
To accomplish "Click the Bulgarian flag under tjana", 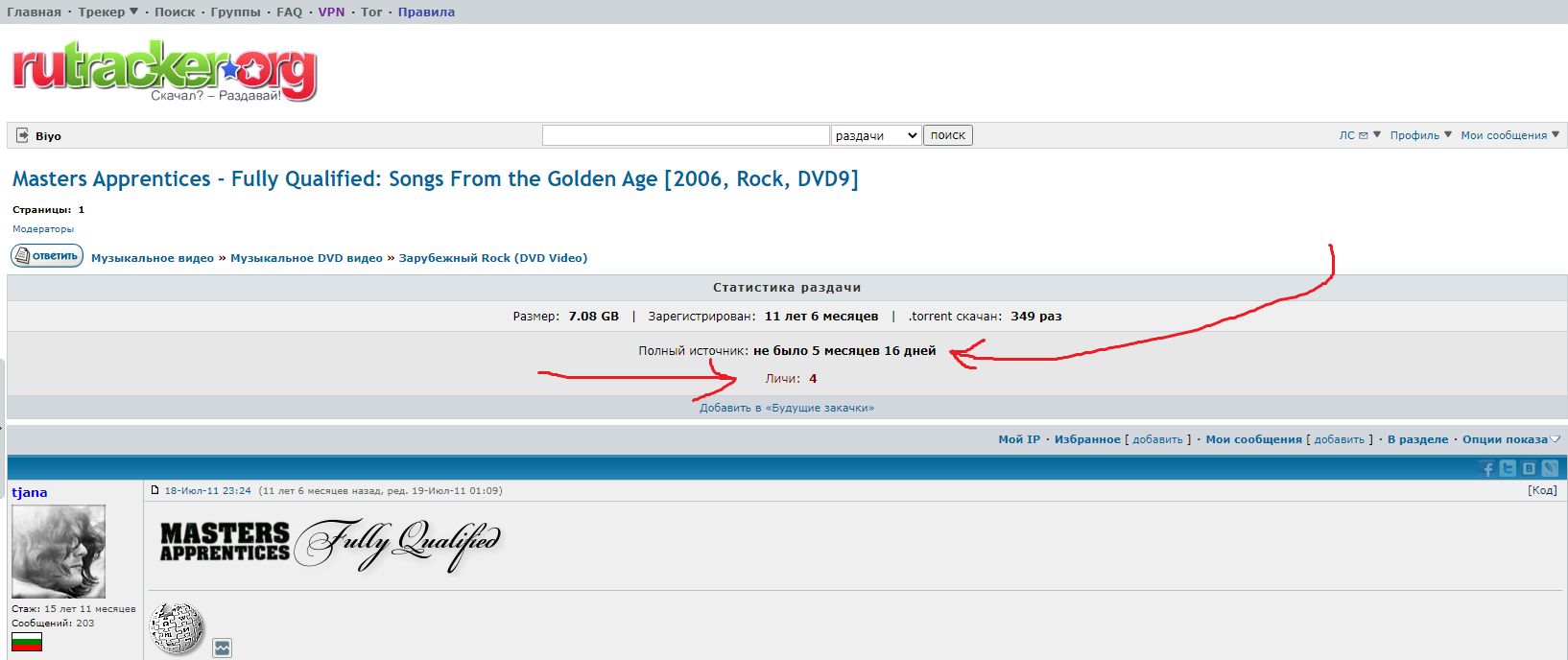I will (x=27, y=642).
